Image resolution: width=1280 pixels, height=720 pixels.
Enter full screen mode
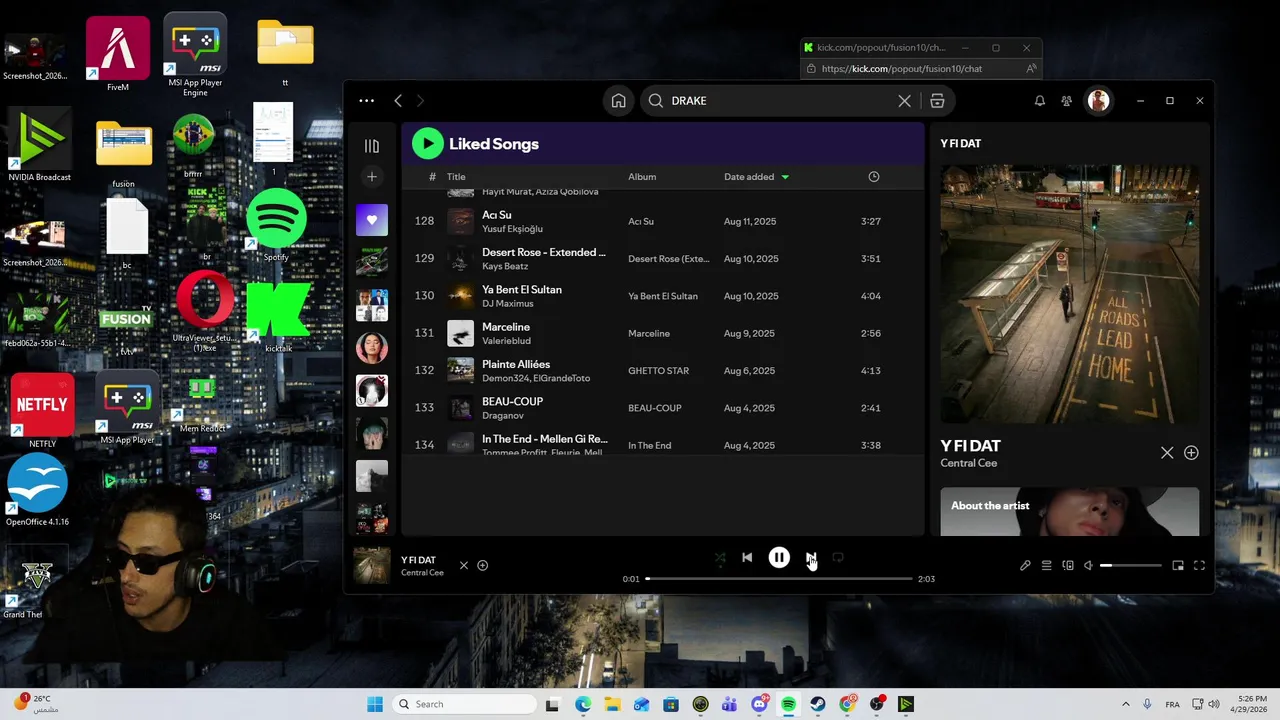pos(1199,566)
